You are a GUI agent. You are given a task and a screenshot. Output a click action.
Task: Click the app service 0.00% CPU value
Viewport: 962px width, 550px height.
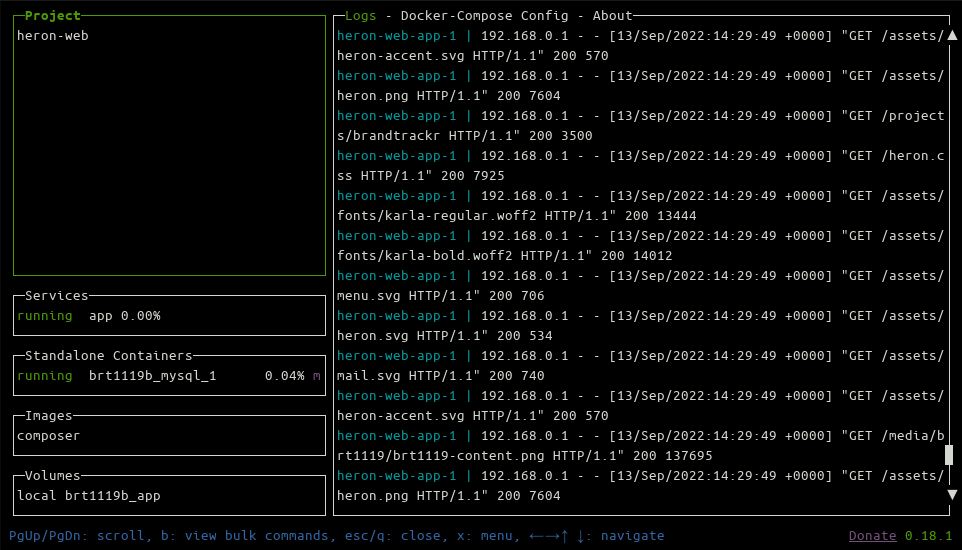point(140,316)
